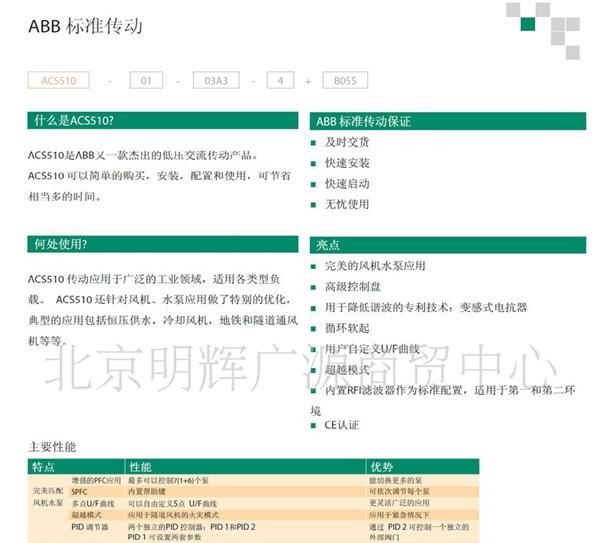This screenshot has height=543, width=600.
Task: Click the "增强的PFC应用" table cell
Action: click(x=96, y=480)
